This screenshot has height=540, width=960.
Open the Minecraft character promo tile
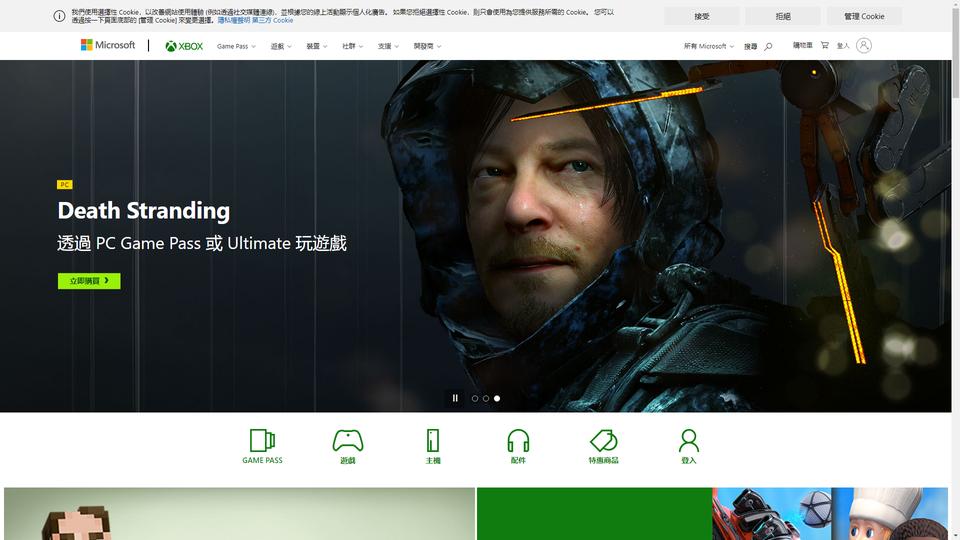pyautogui.click(x=239, y=514)
